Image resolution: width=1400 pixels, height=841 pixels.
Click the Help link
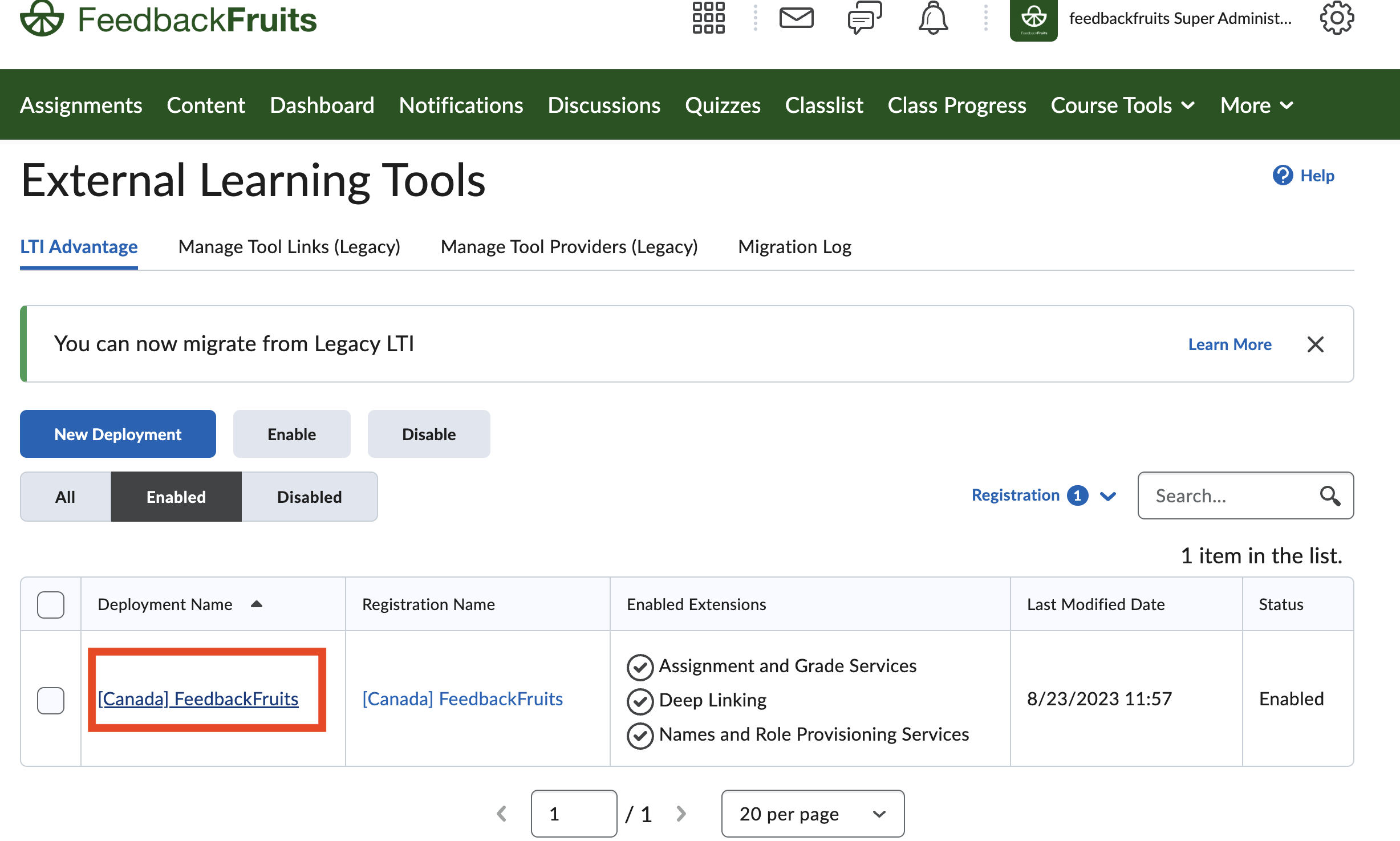click(x=1317, y=175)
